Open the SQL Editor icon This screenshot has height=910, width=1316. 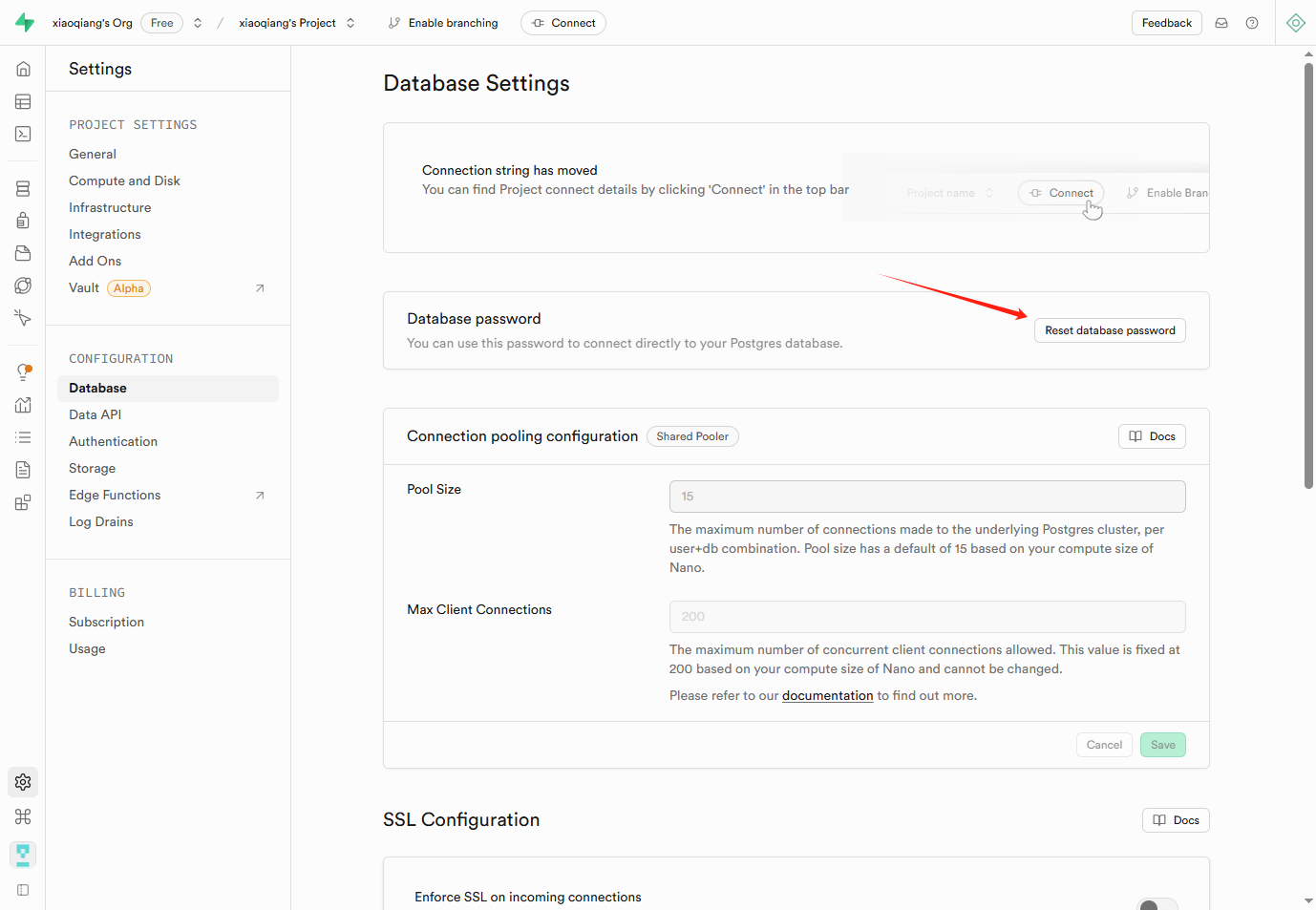pos(23,134)
